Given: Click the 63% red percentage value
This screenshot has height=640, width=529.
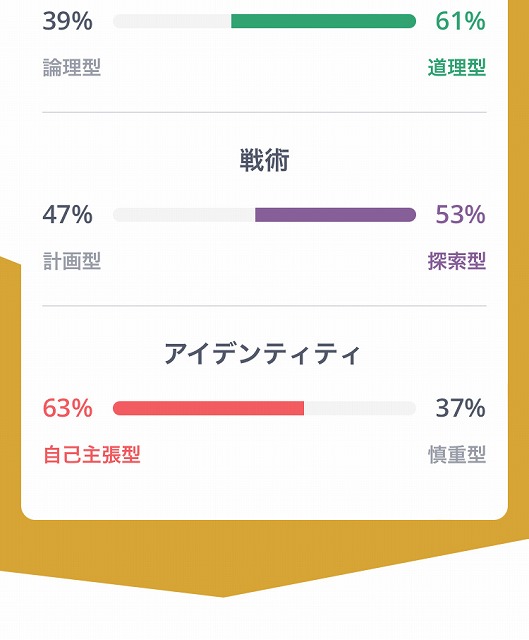Looking at the screenshot, I should 68,408.
